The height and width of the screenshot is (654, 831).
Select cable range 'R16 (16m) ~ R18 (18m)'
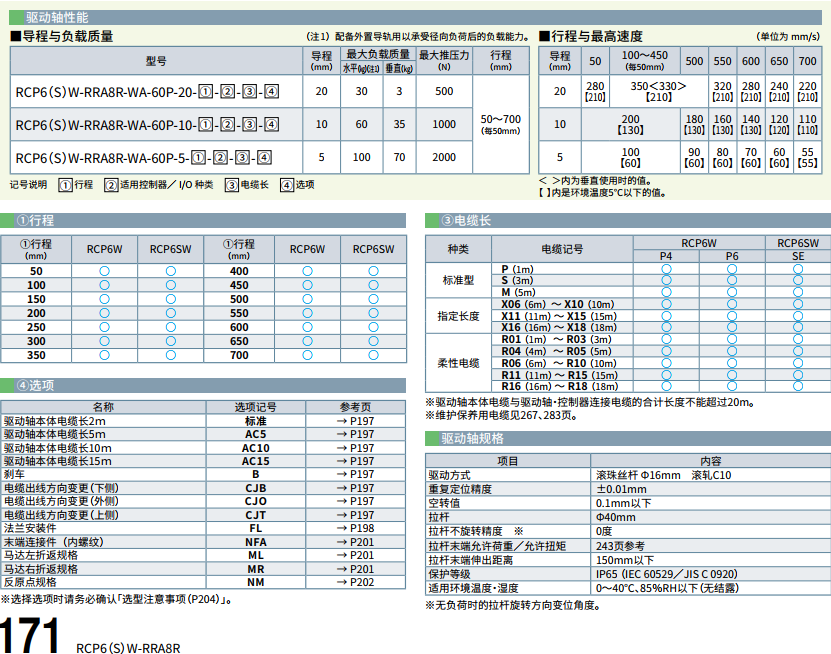[x=560, y=386]
